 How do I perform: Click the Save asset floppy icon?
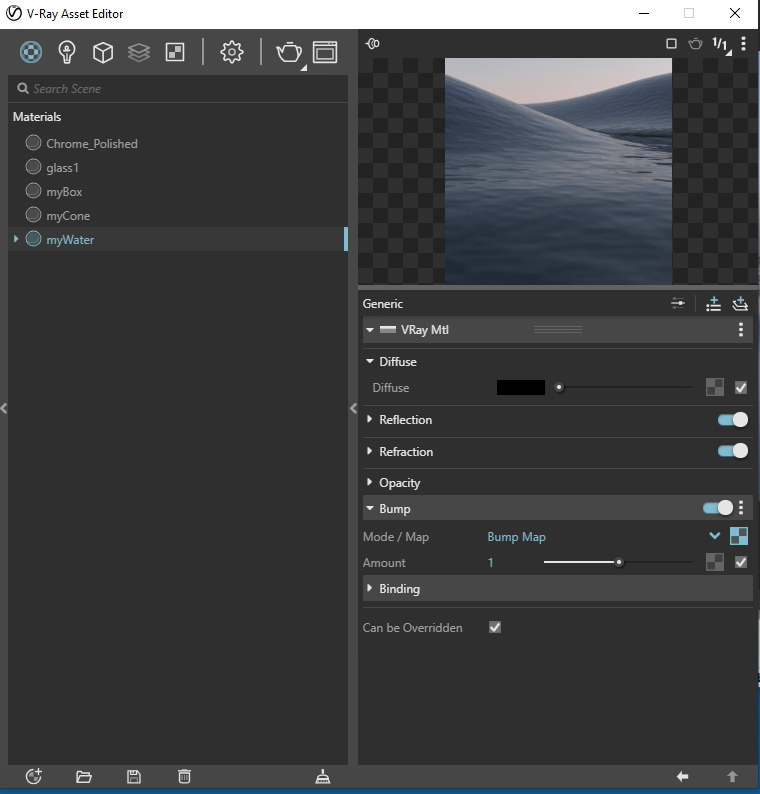click(134, 776)
